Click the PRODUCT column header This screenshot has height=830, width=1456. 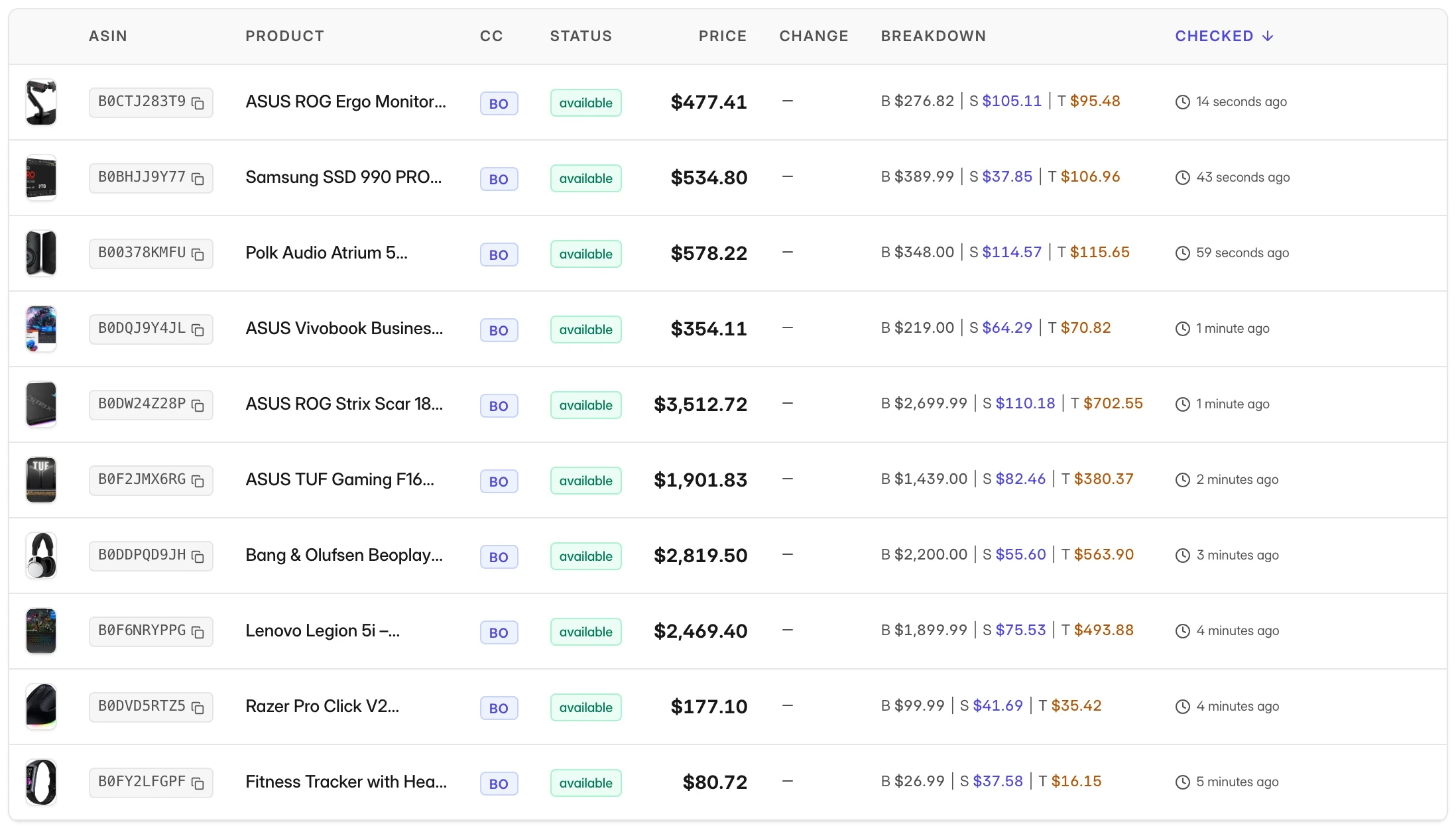coord(284,36)
